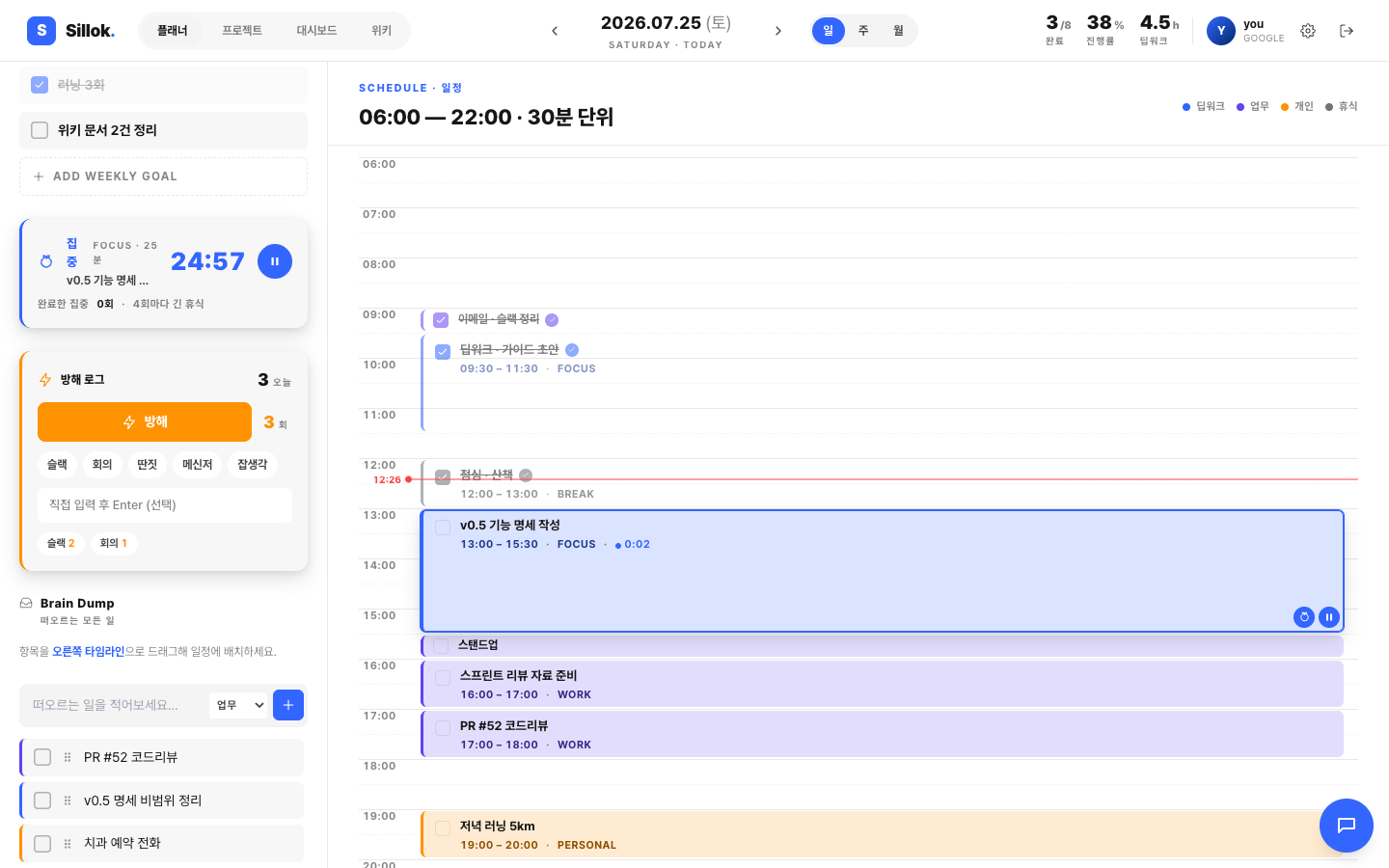Viewport: 1389px width, 868px height.
Task: Switch to 일 day view
Action: click(x=829, y=31)
